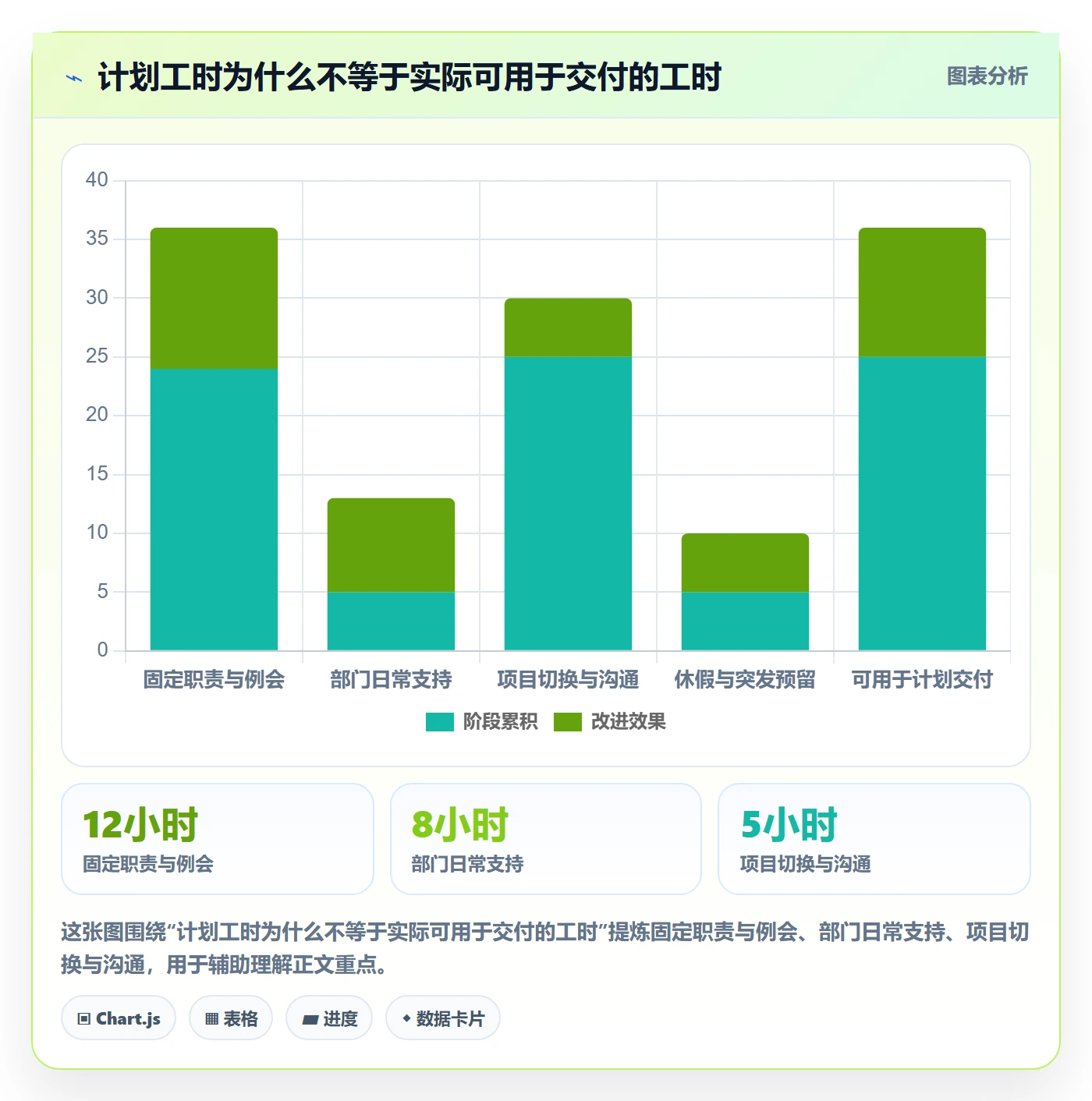This screenshot has width=1092, height=1101.
Task: Click the square icon in Chart.js chip
Action: 84,1019
